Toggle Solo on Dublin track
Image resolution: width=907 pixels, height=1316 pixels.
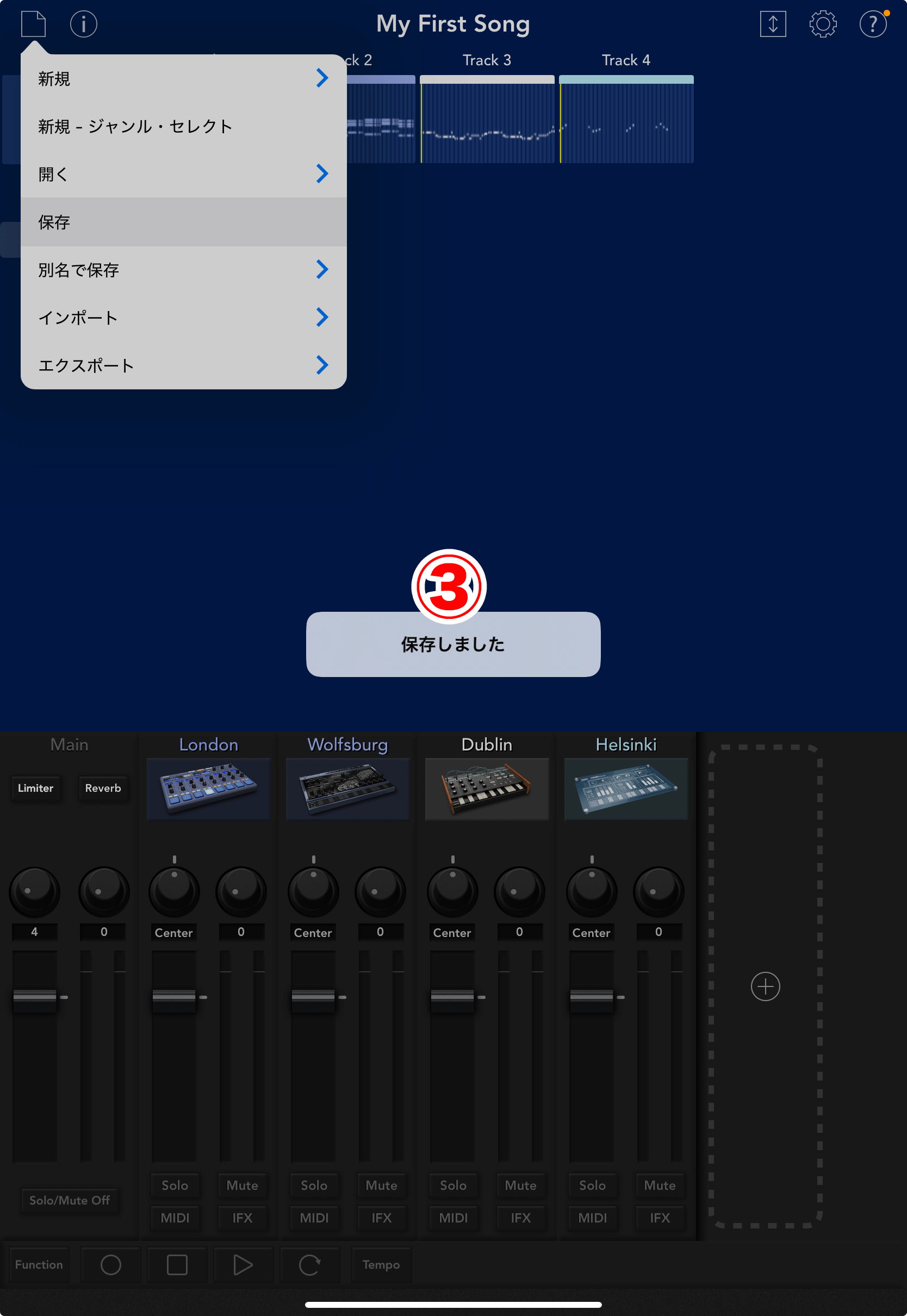(453, 1185)
